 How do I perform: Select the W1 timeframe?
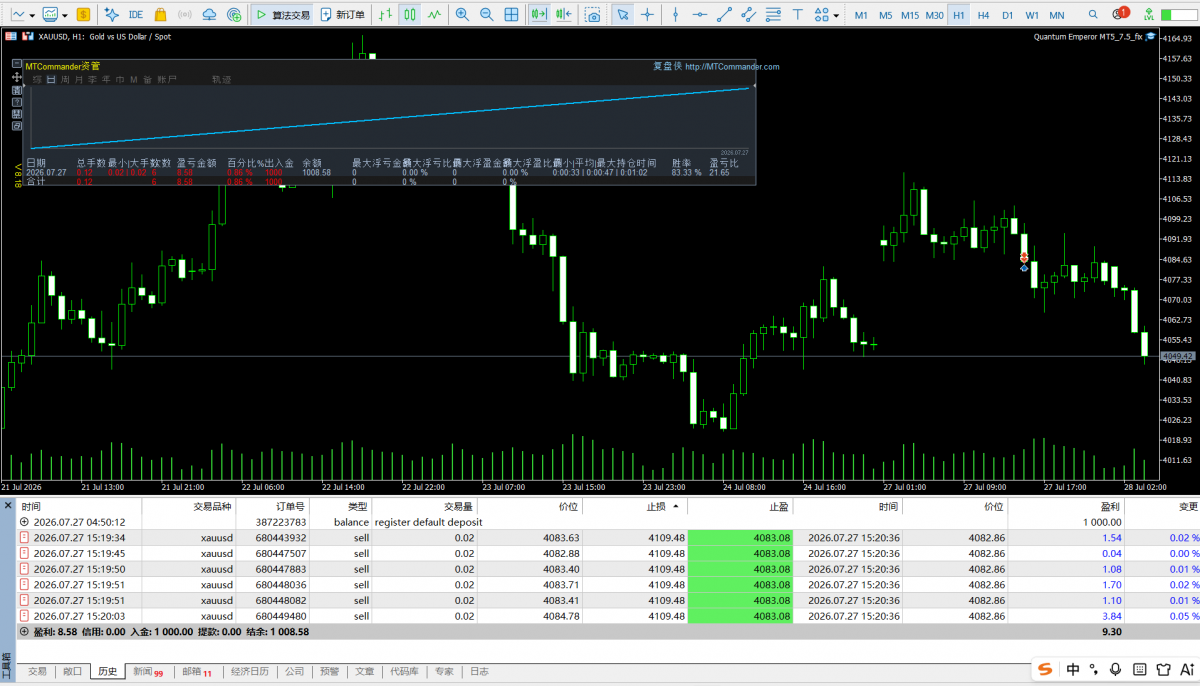[x=1032, y=15]
